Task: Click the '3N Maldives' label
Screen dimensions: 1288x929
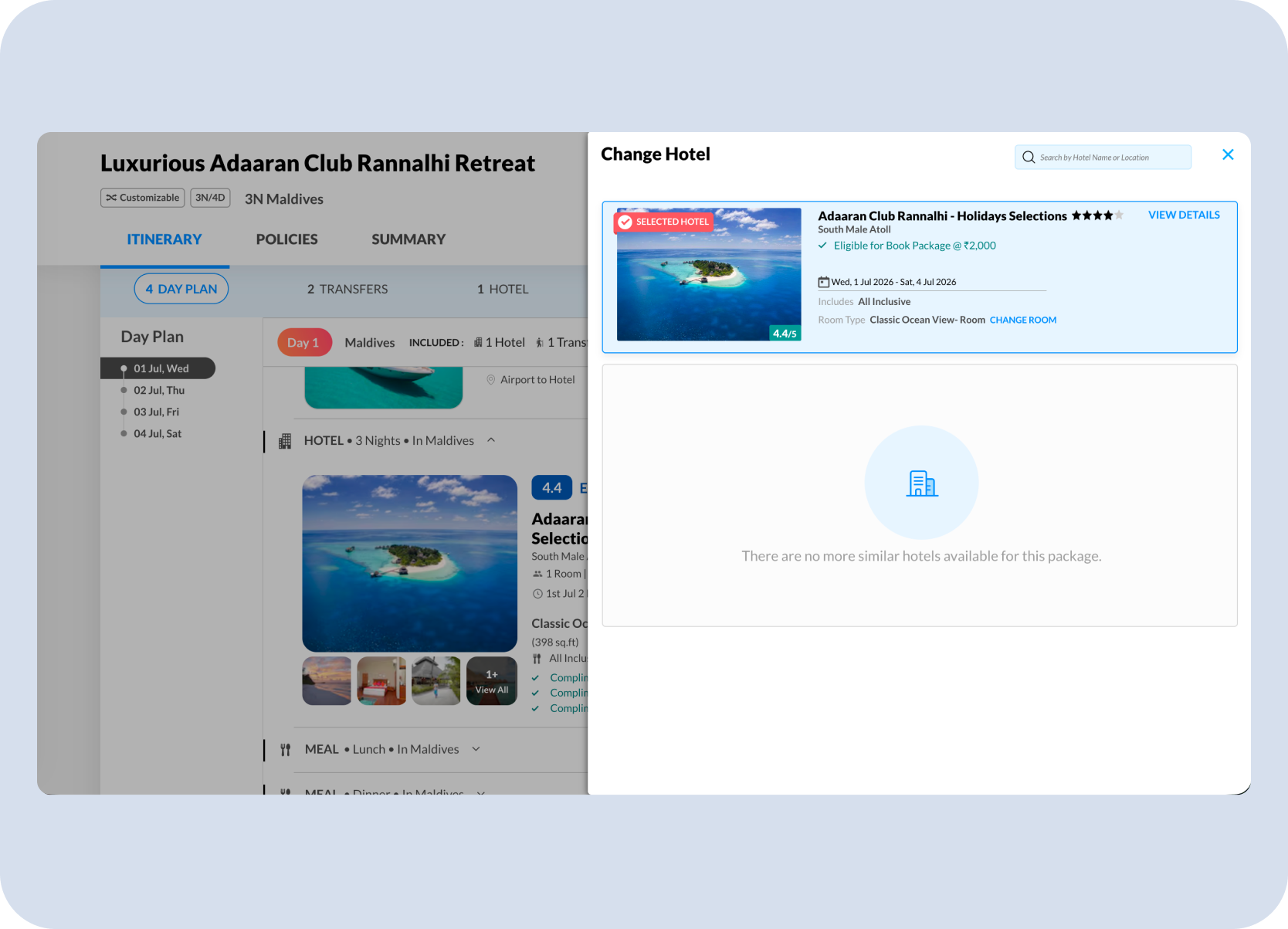Action: [x=284, y=198]
